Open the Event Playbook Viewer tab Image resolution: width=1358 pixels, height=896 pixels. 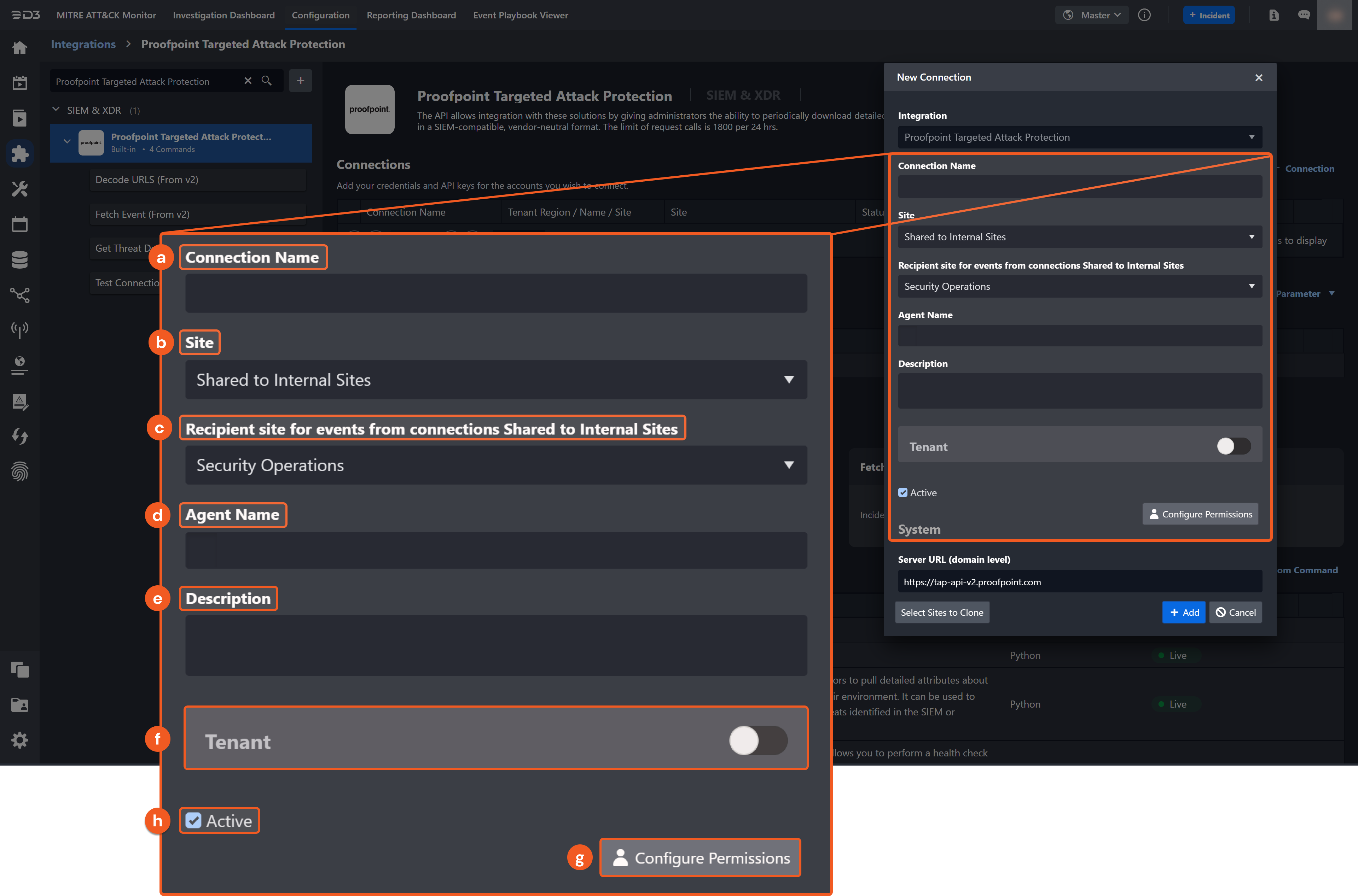(x=520, y=16)
